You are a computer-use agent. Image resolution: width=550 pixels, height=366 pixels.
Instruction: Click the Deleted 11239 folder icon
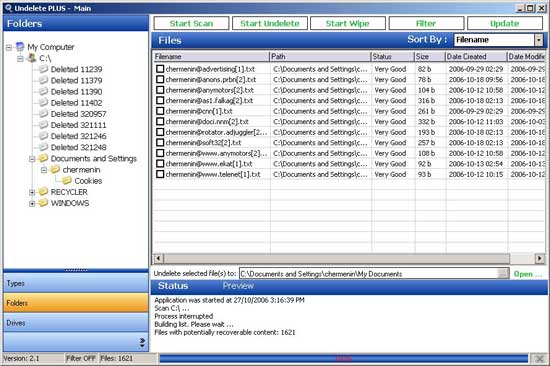pyautogui.click(x=43, y=69)
